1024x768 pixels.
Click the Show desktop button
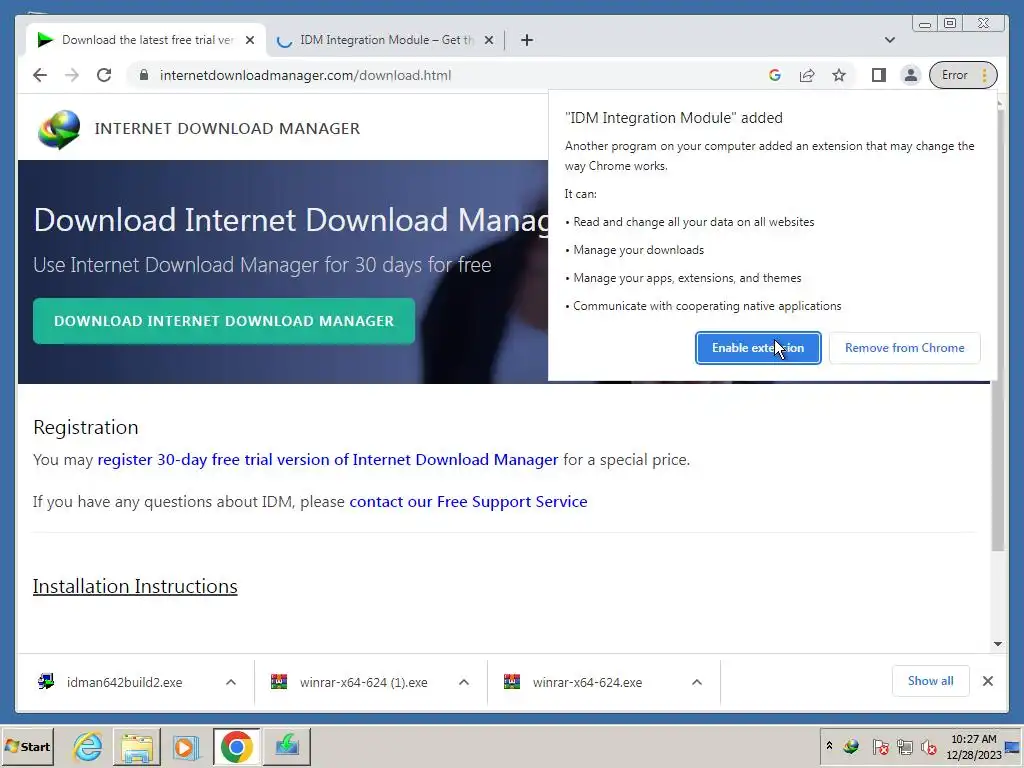click(x=1014, y=746)
